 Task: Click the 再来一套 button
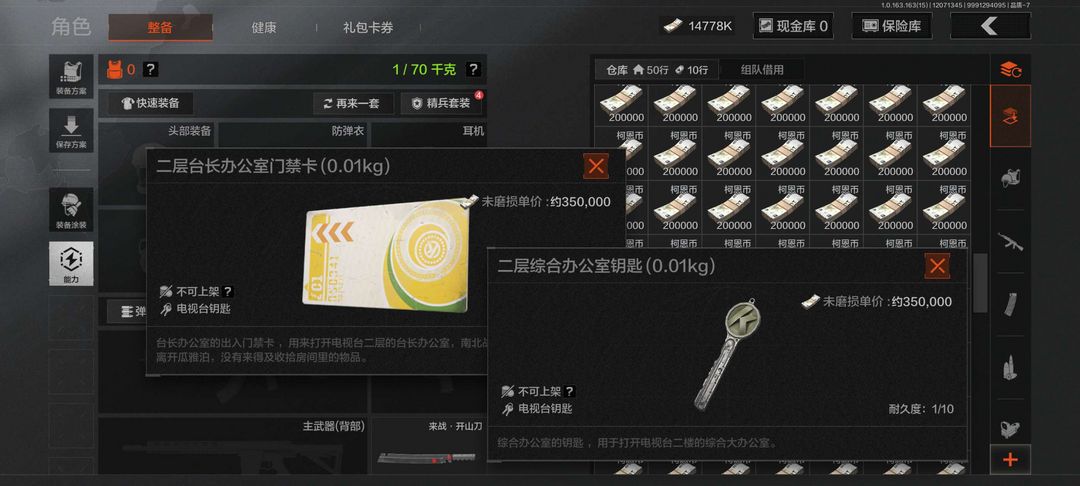pyautogui.click(x=354, y=103)
